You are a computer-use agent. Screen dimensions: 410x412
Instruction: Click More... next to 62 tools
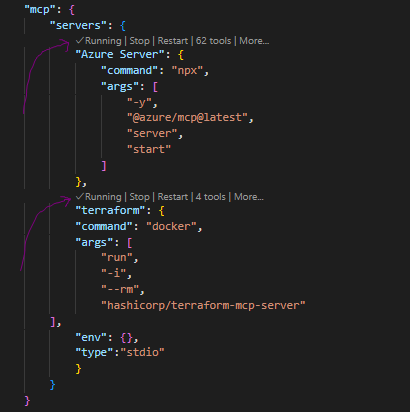click(254, 41)
